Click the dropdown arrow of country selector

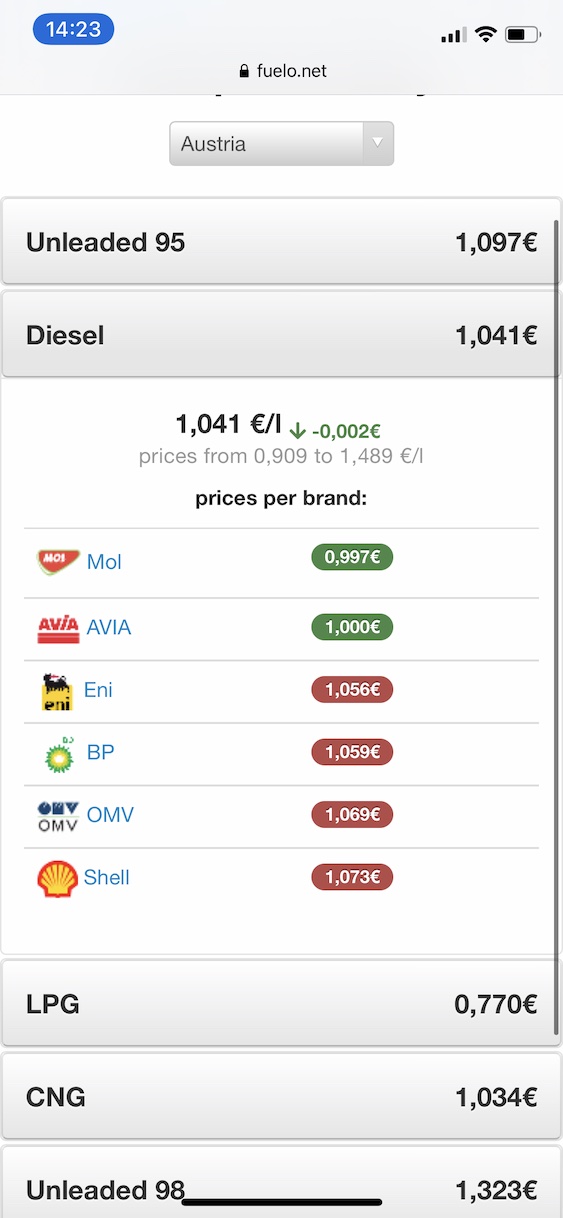tap(377, 143)
